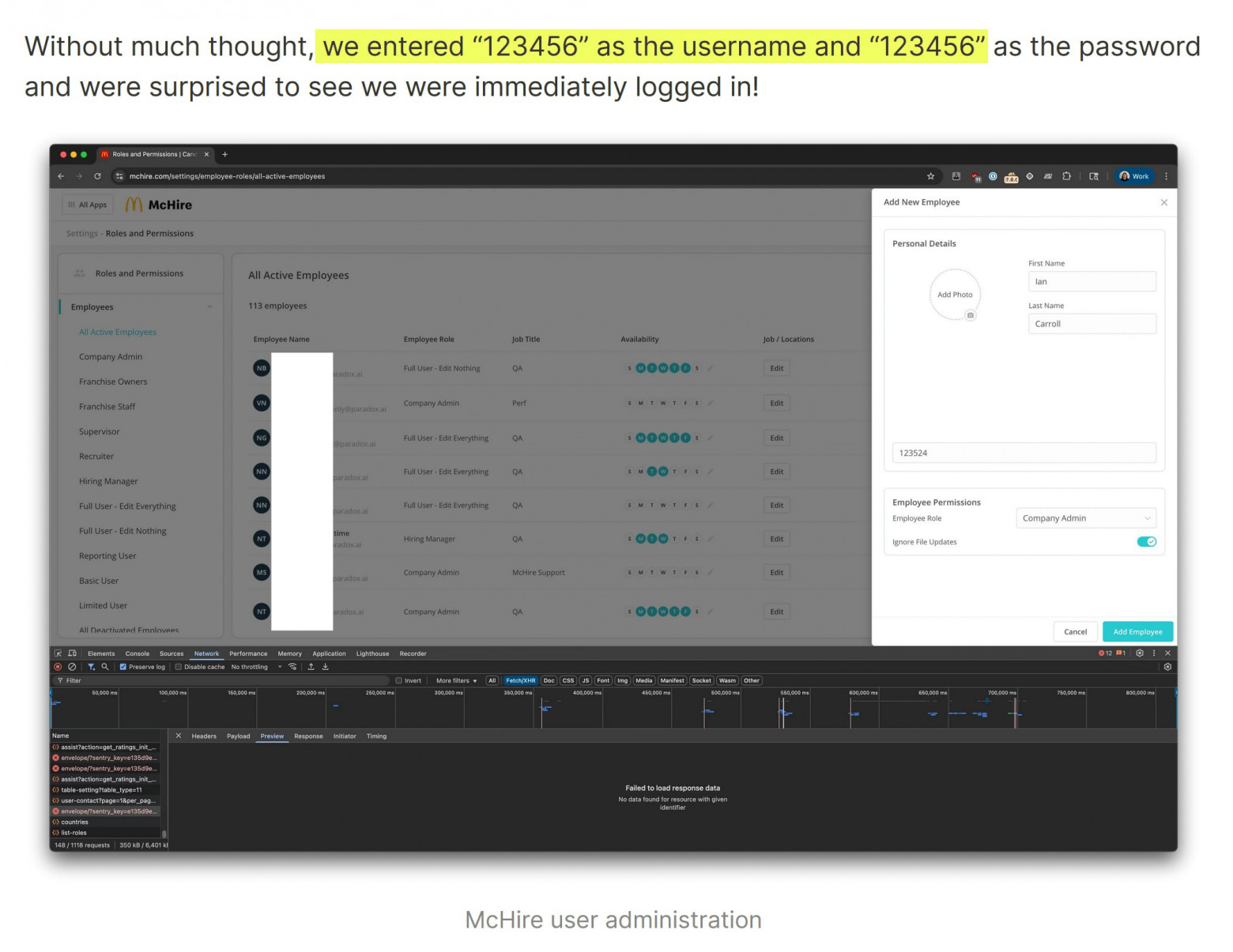Open the network search magnifier

coord(104,667)
